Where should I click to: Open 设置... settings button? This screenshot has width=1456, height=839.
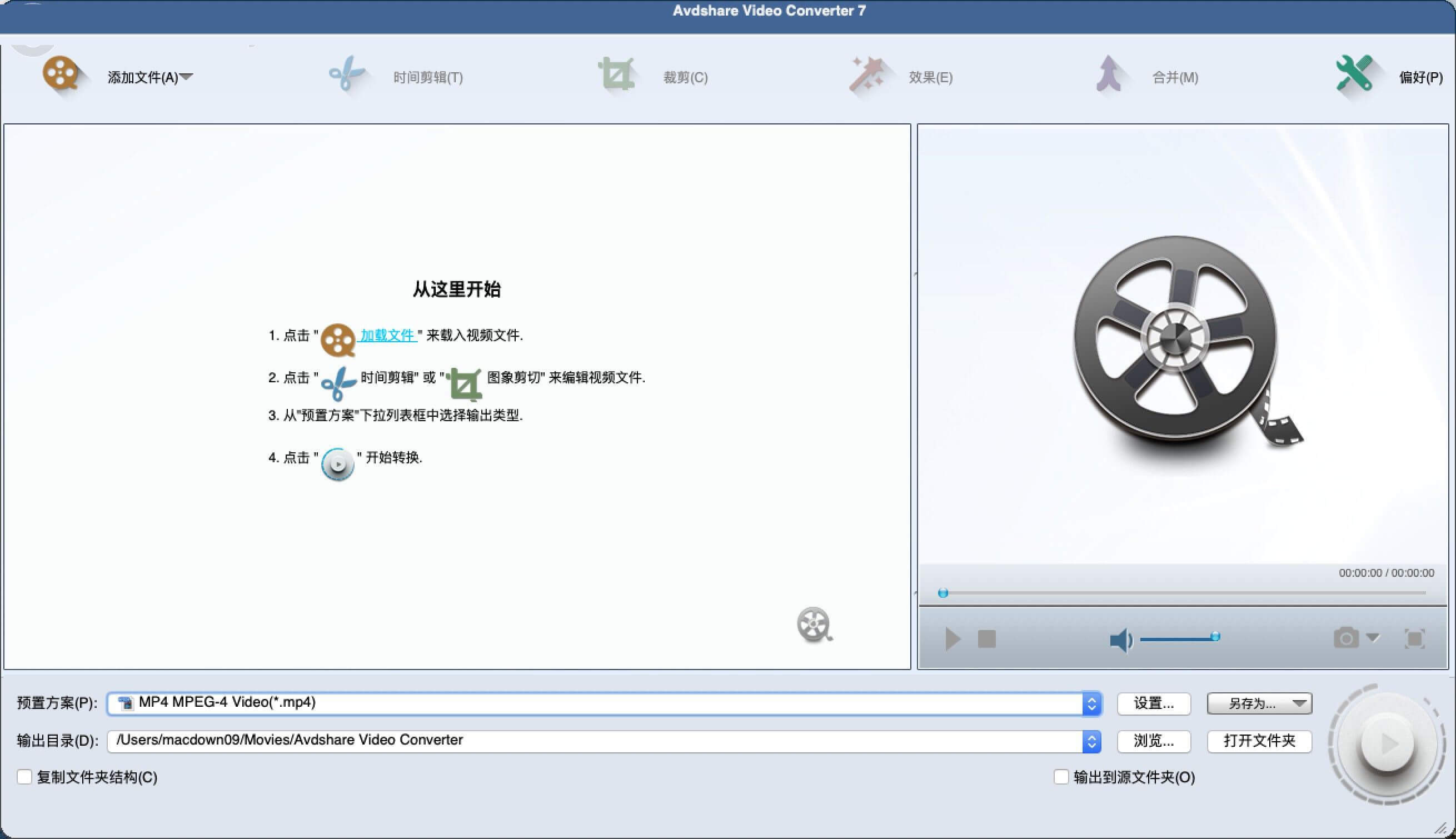(1154, 703)
